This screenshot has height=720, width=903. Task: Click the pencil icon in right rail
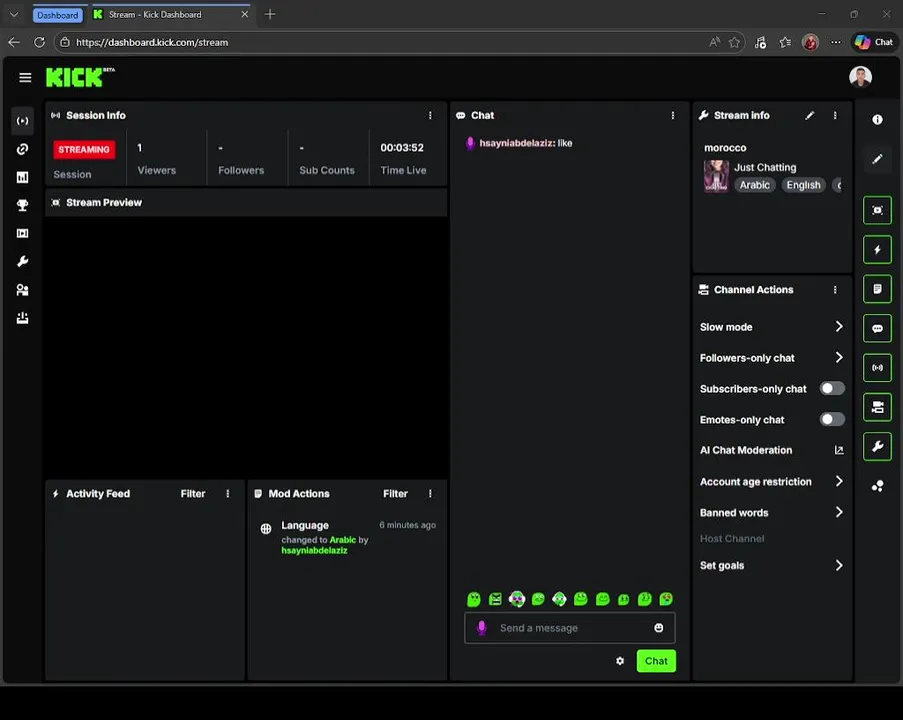(x=877, y=159)
